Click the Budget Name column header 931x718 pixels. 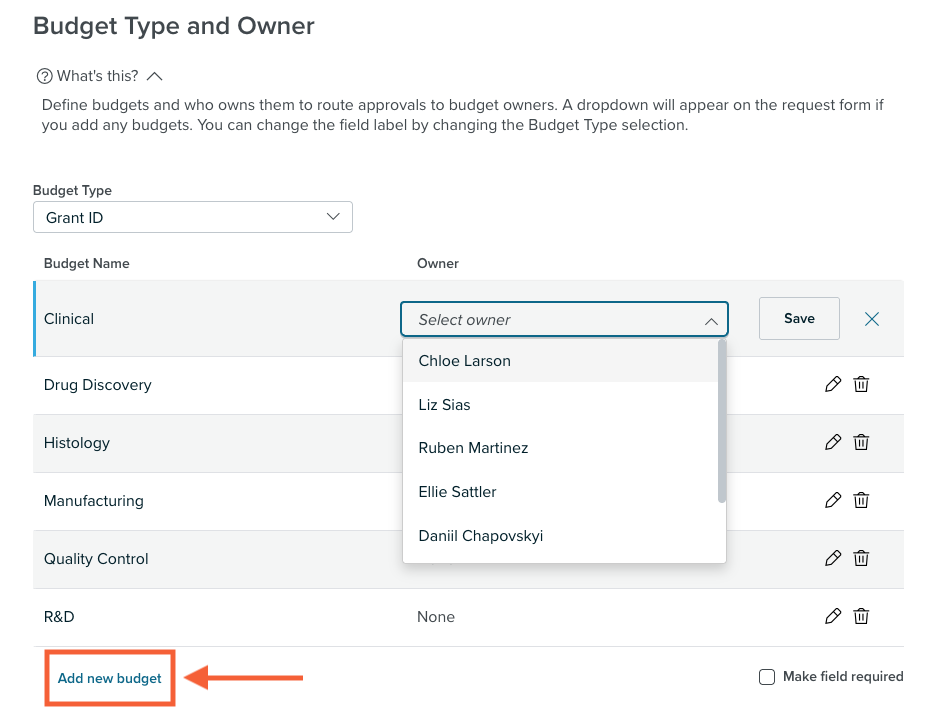87,263
